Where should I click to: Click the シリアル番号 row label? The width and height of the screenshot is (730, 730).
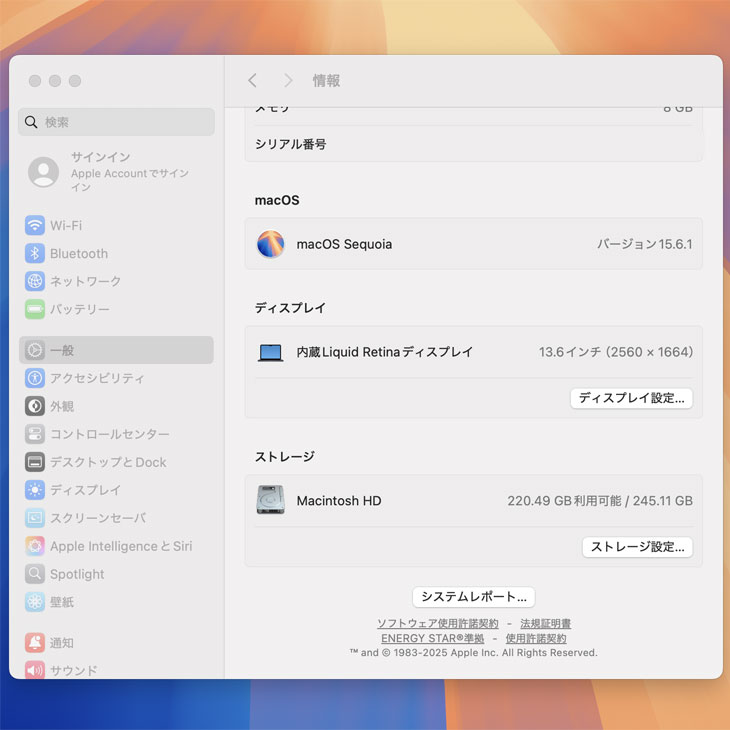point(291,144)
